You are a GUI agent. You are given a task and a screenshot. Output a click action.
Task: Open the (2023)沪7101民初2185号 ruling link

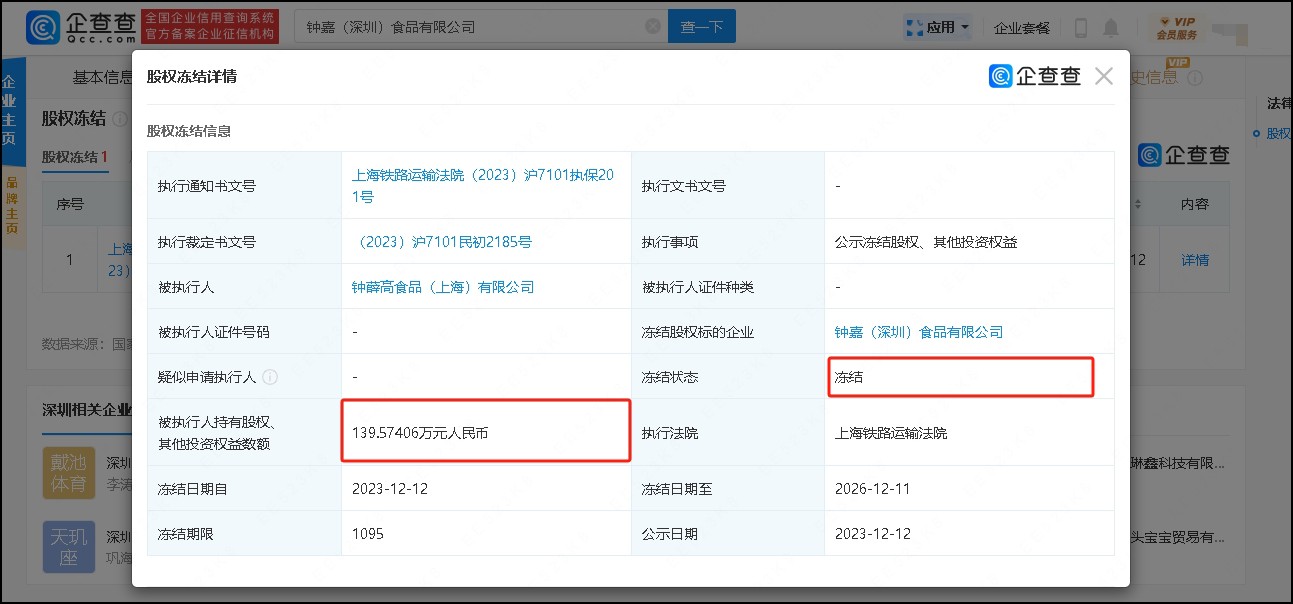click(443, 242)
